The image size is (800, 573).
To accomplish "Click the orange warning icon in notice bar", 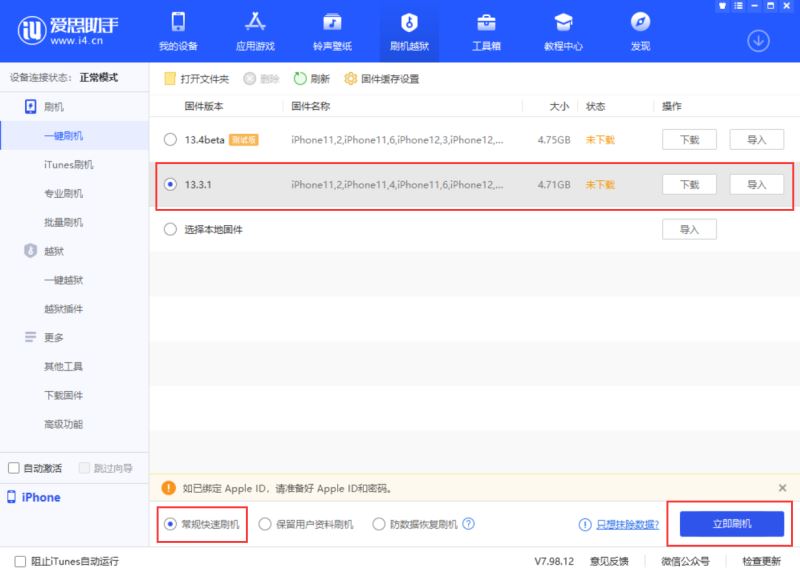I will [x=168, y=488].
